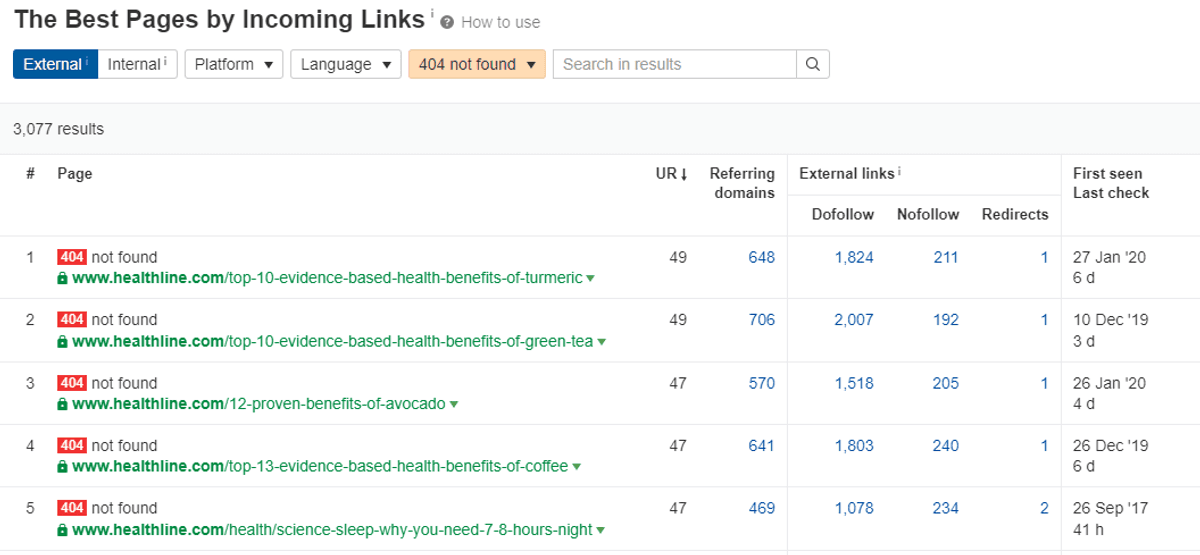
Task: Open the science-sleep 7-8 hours page link
Action: [333, 529]
